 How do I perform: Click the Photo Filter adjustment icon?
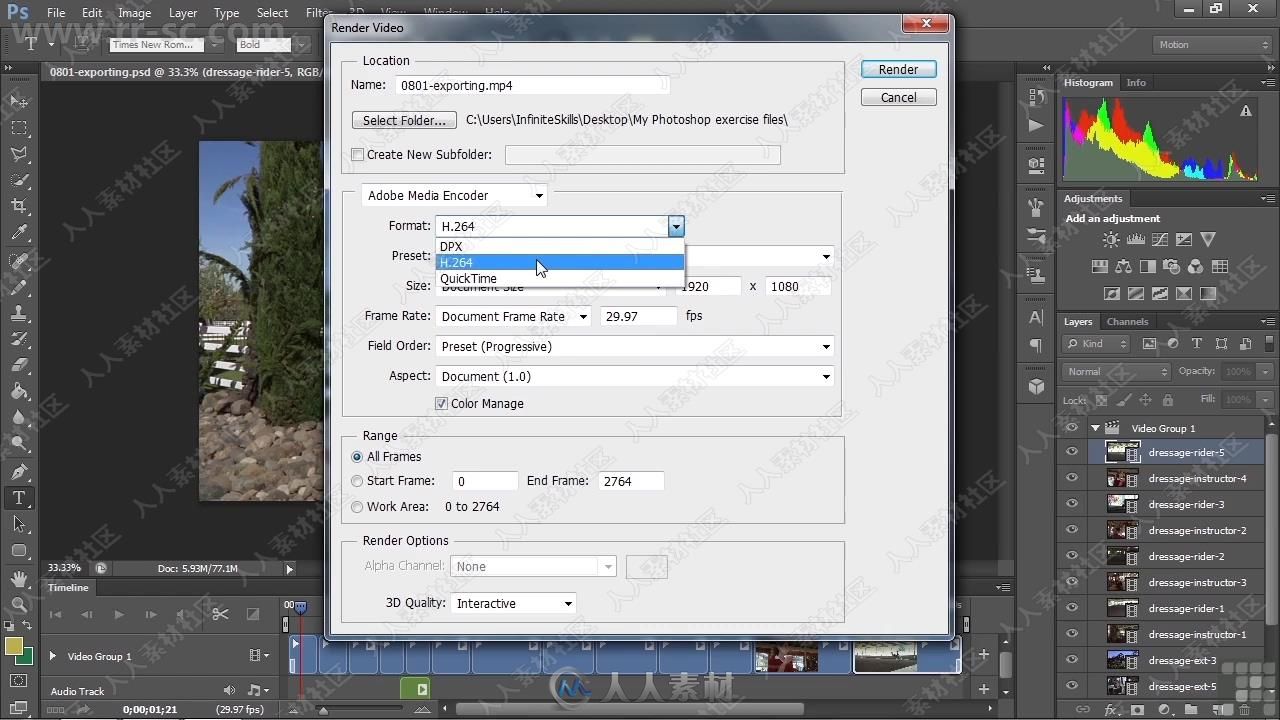coord(1171,267)
